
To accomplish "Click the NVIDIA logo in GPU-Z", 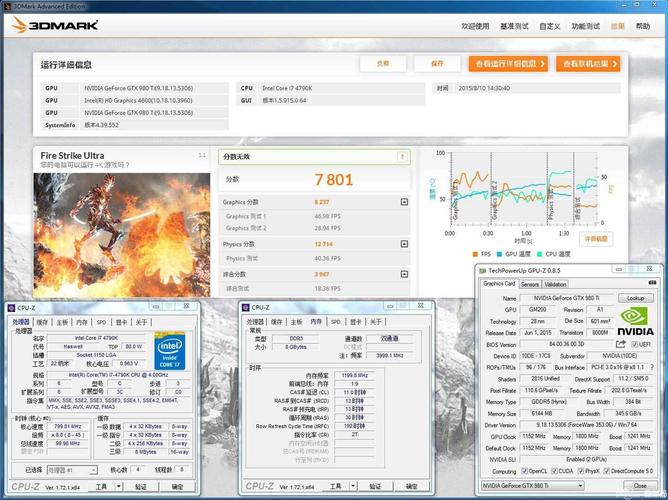I will tap(635, 321).
